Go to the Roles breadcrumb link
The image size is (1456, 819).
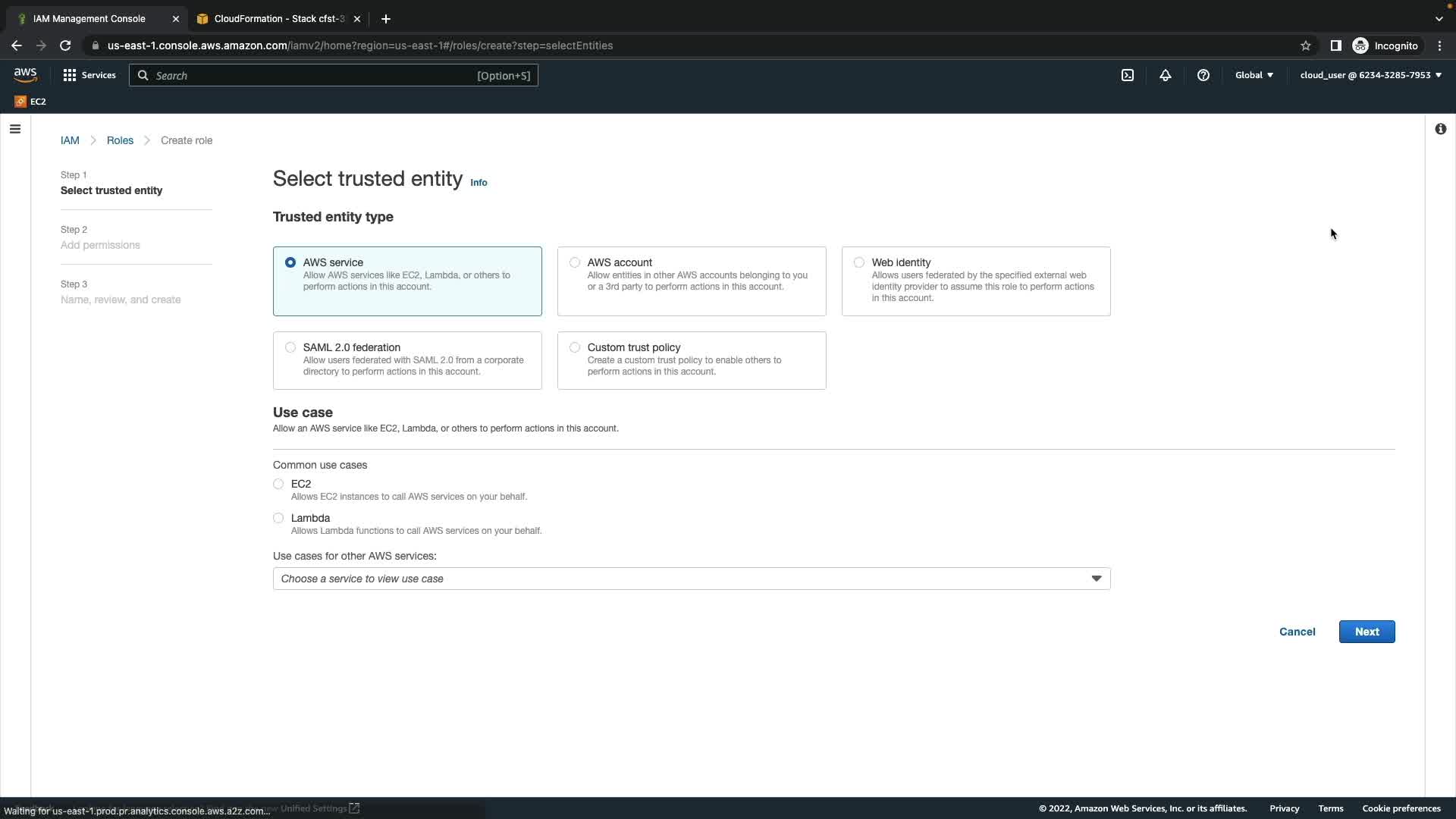(x=120, y=140)
